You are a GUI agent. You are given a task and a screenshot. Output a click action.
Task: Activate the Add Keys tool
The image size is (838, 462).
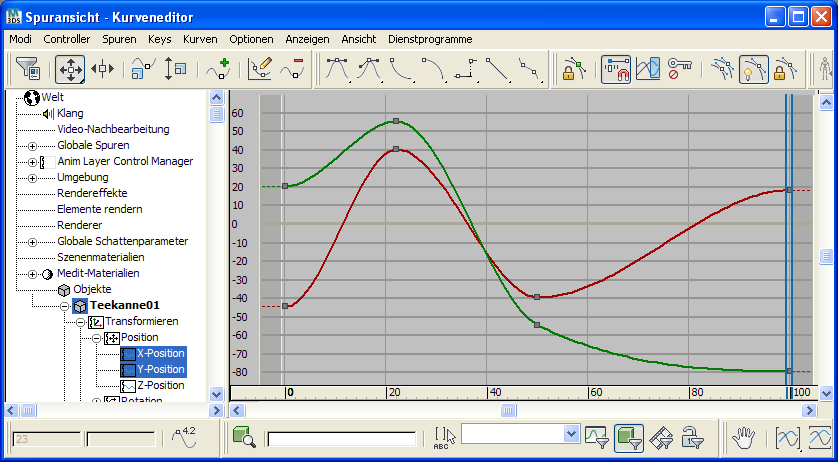pos(218,69)
